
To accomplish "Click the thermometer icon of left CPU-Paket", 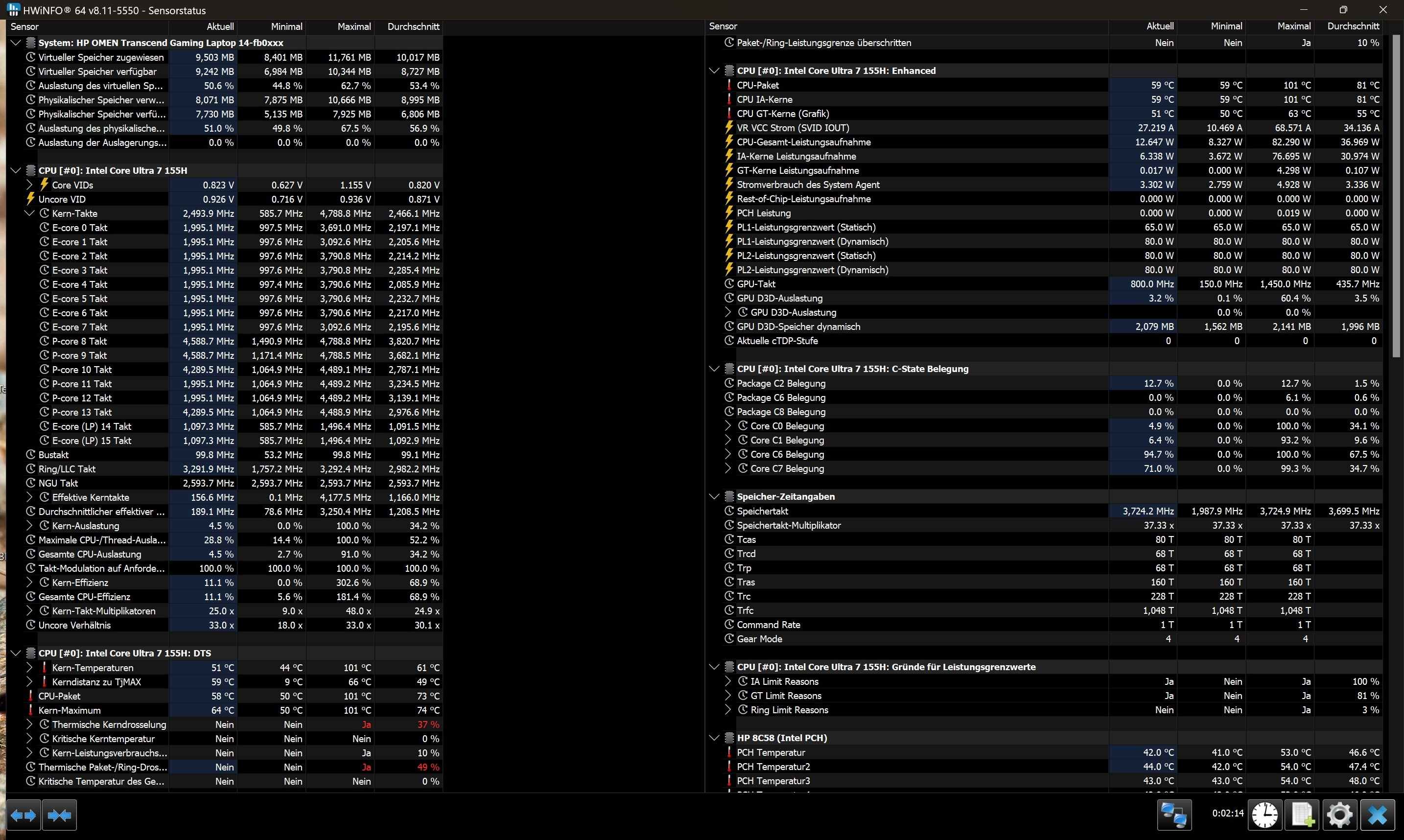I will point(30,696).
